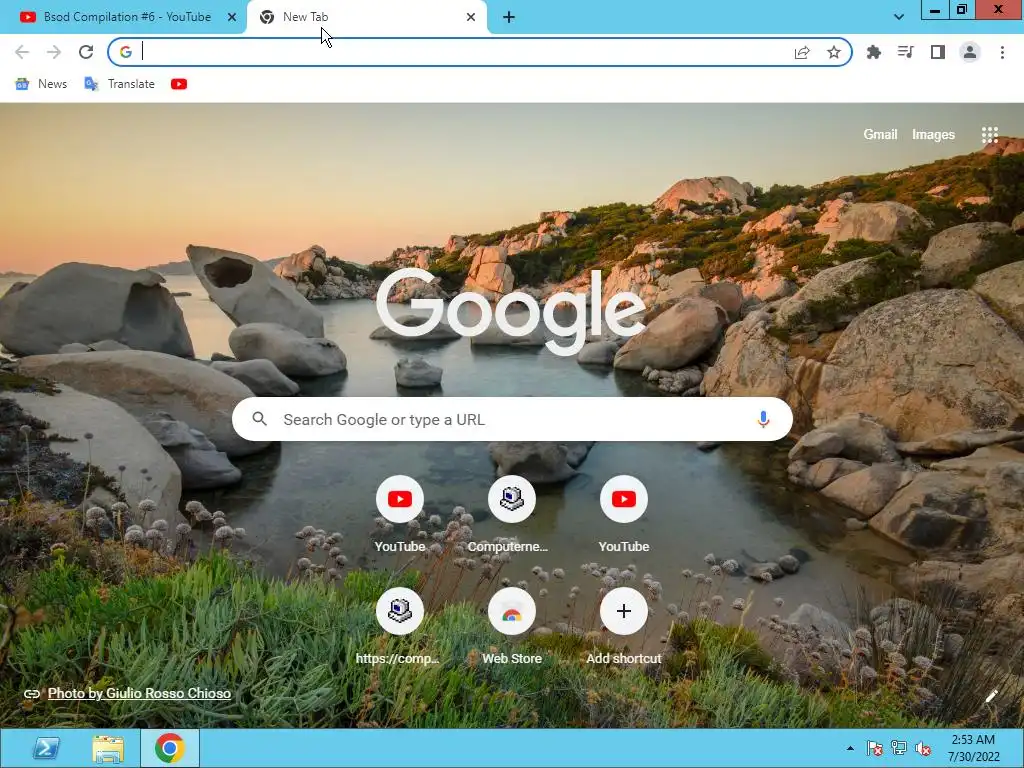Open the Gmail link

[880, 135]
